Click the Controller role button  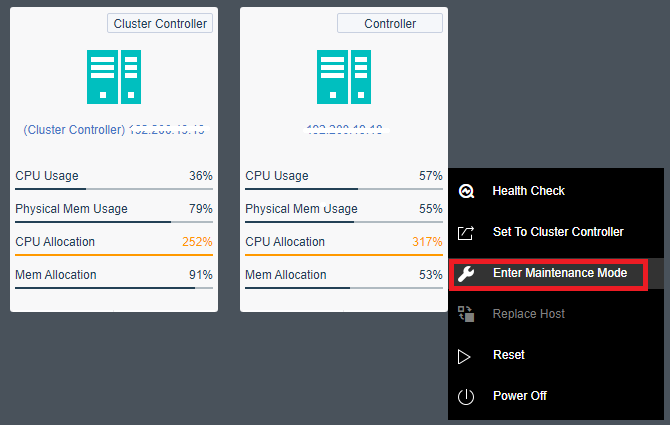click(x=390, y=23)
